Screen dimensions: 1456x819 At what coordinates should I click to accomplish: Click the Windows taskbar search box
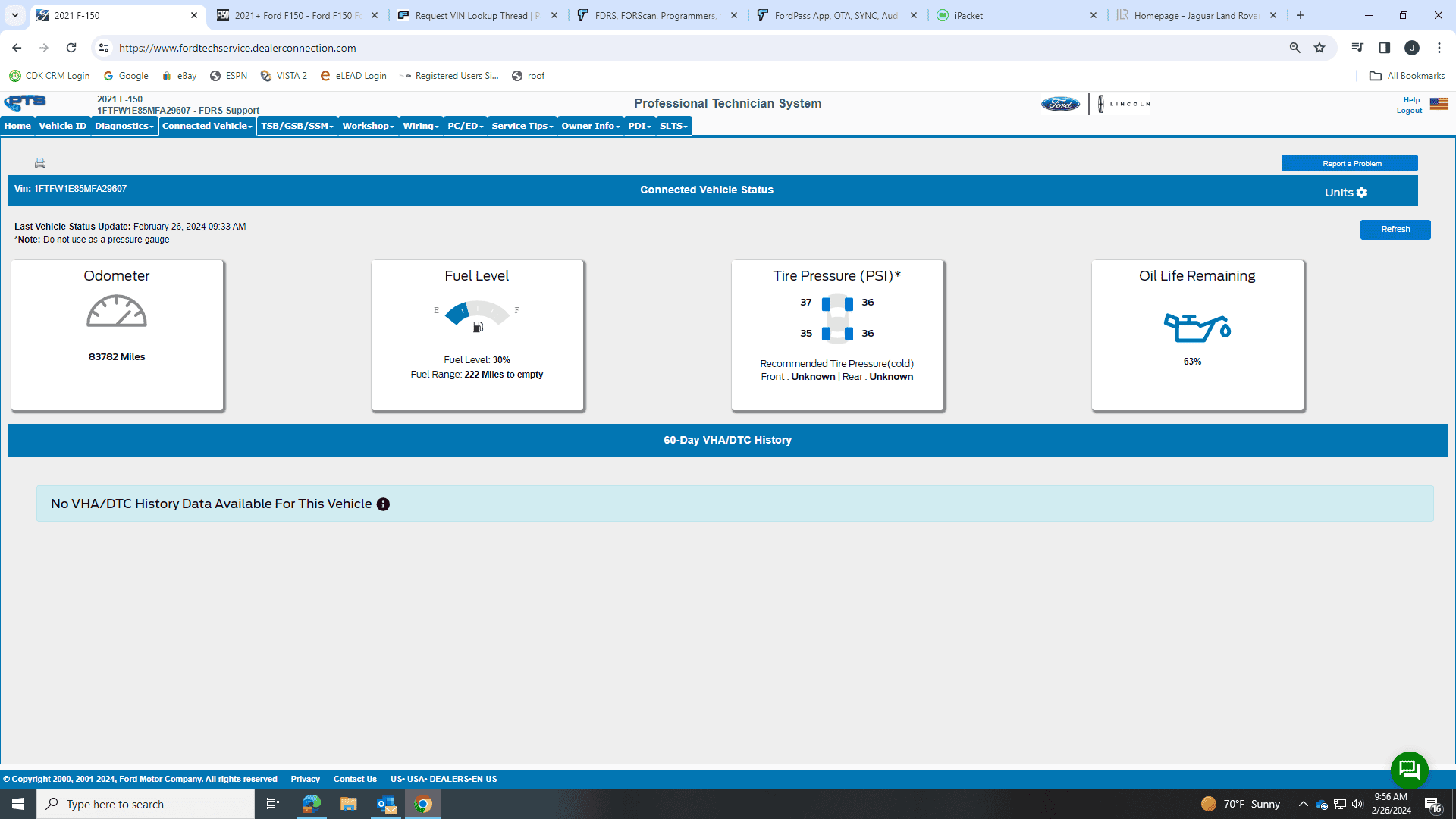point(146,804)
